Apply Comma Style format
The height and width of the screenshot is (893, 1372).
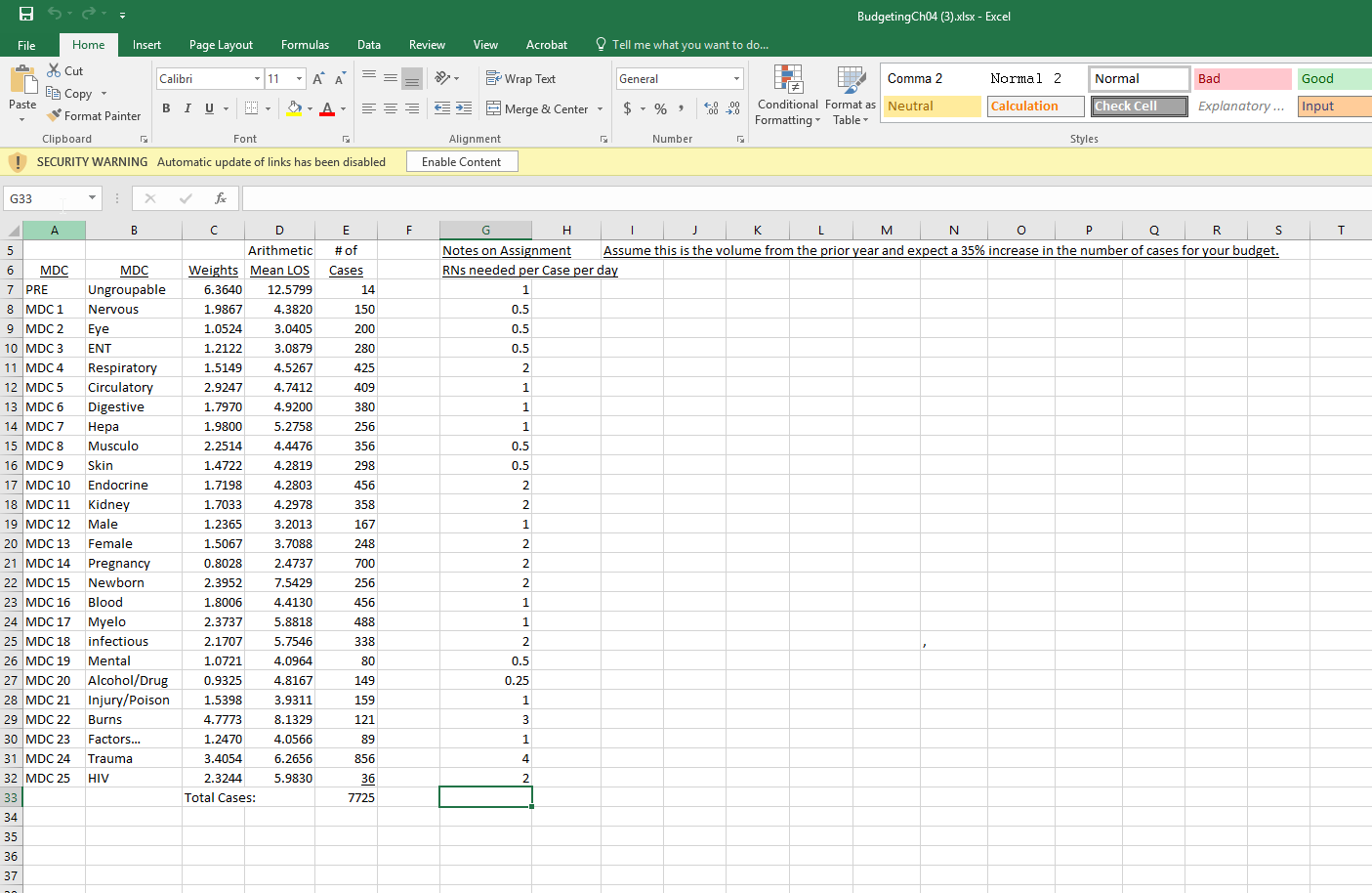pyautogui.click(x=681, y=108)
